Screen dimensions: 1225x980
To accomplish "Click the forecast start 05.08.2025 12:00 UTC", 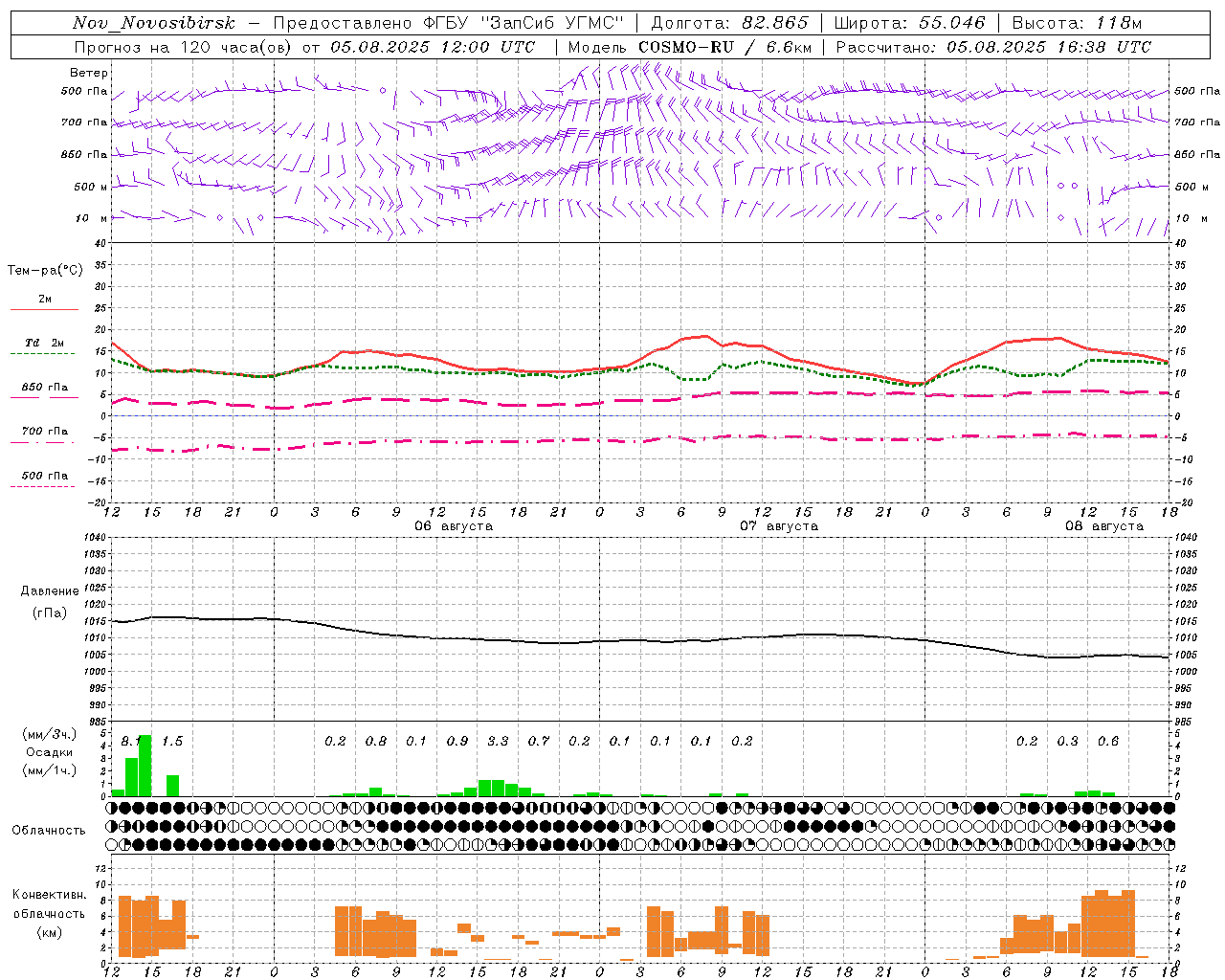I will [x=433, y=47].
